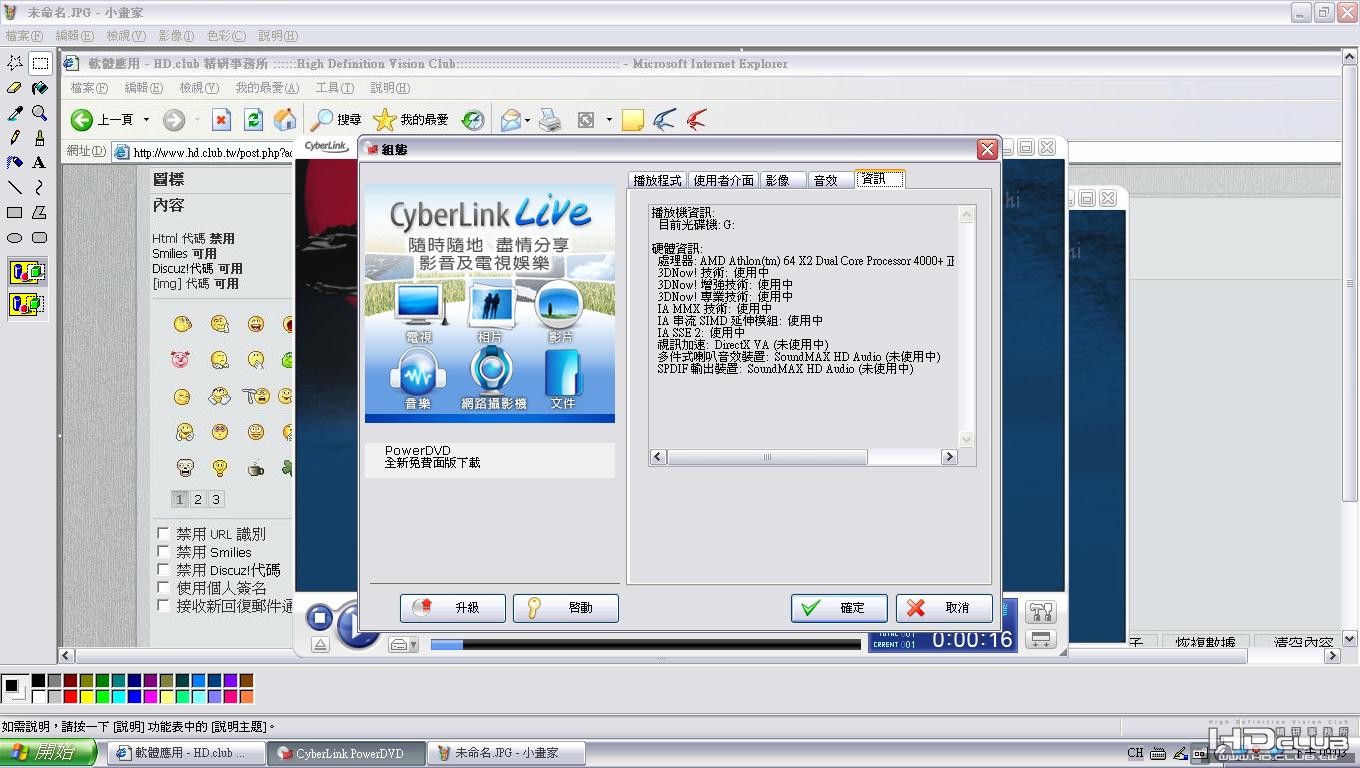
Task: Select the straight Line tool
Action: pyautogui.click(x=15, y=187)
